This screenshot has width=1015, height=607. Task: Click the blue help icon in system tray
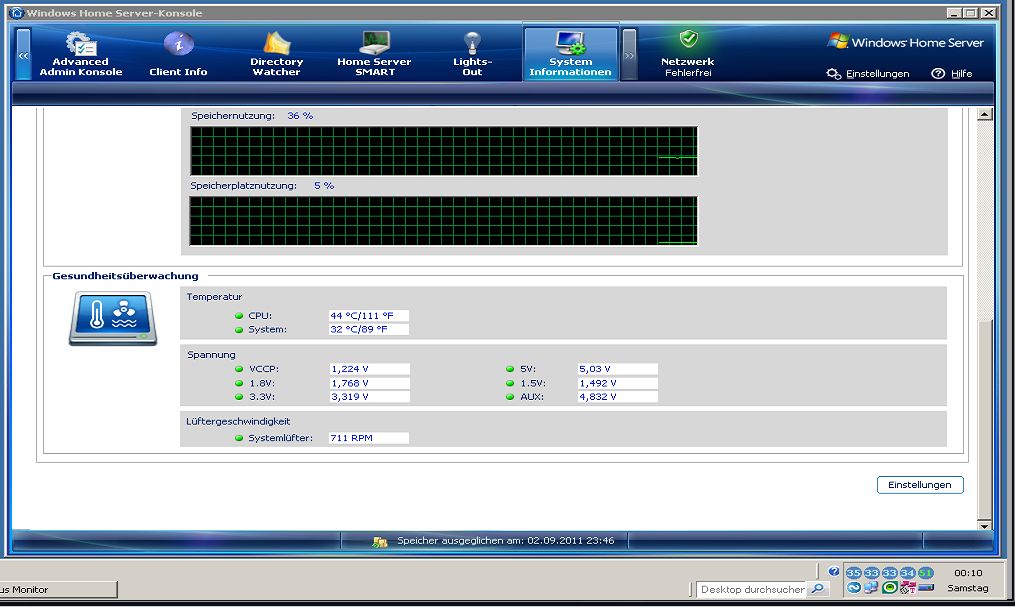pos(834,572)
